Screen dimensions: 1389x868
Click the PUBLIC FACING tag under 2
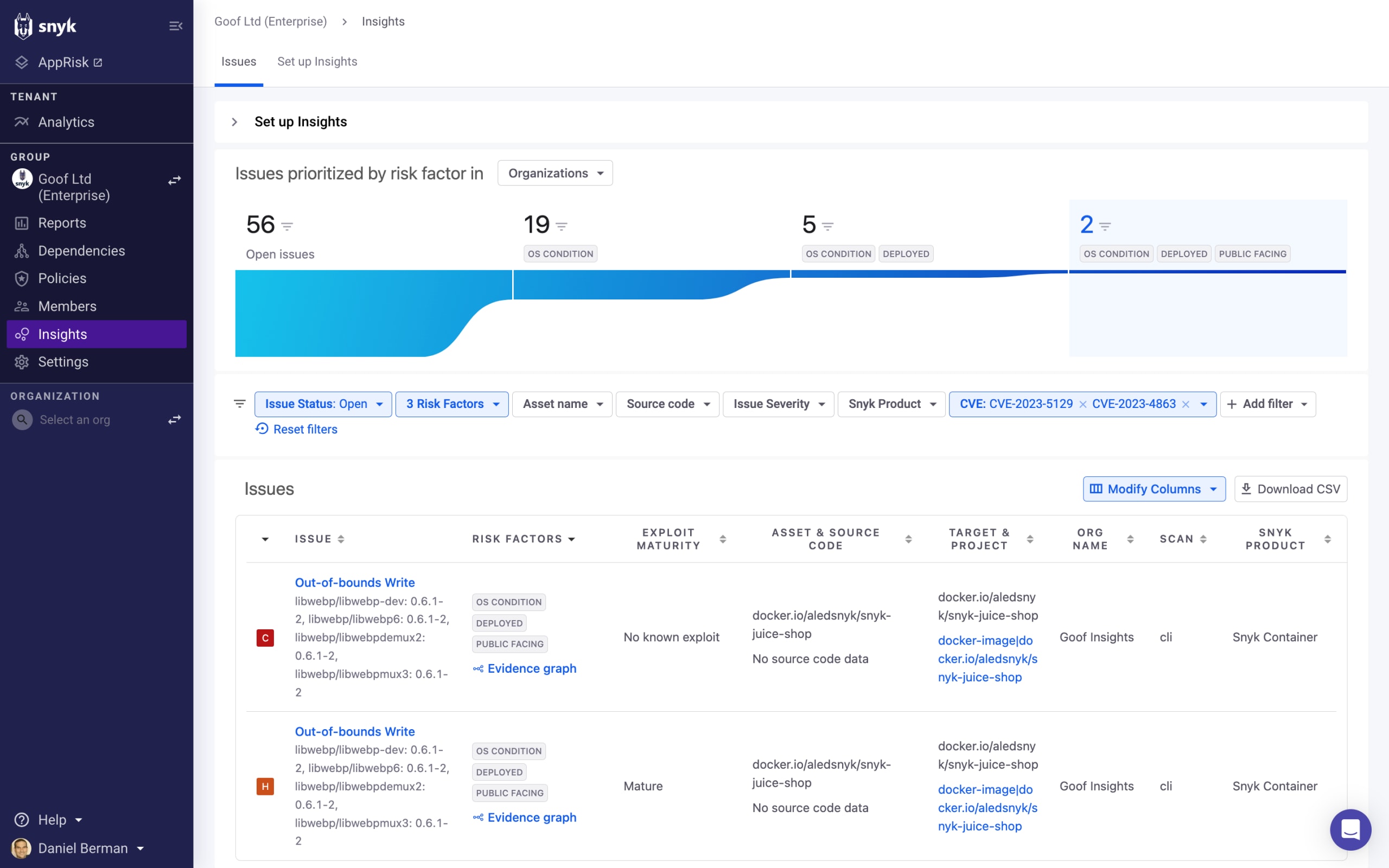1252,254
